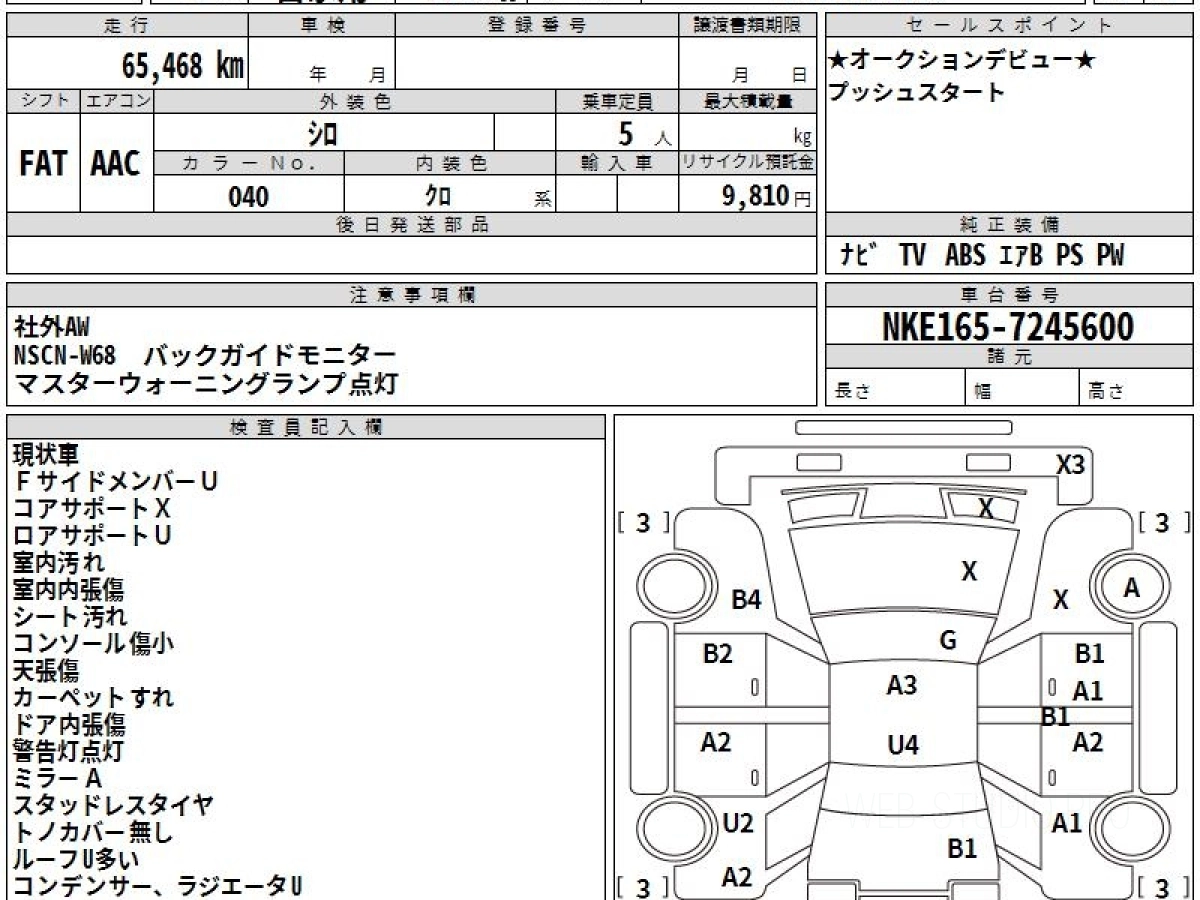The width and height of the screenshot is (1200, 900).
Task: Select the interior color value クロ
Action: coord(438,197)
